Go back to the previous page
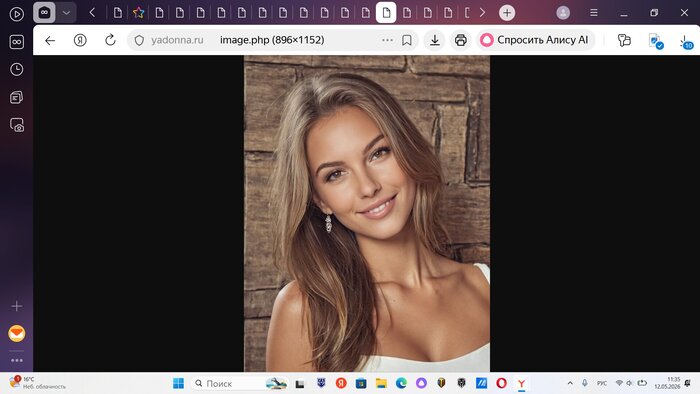 click(50, 40)
